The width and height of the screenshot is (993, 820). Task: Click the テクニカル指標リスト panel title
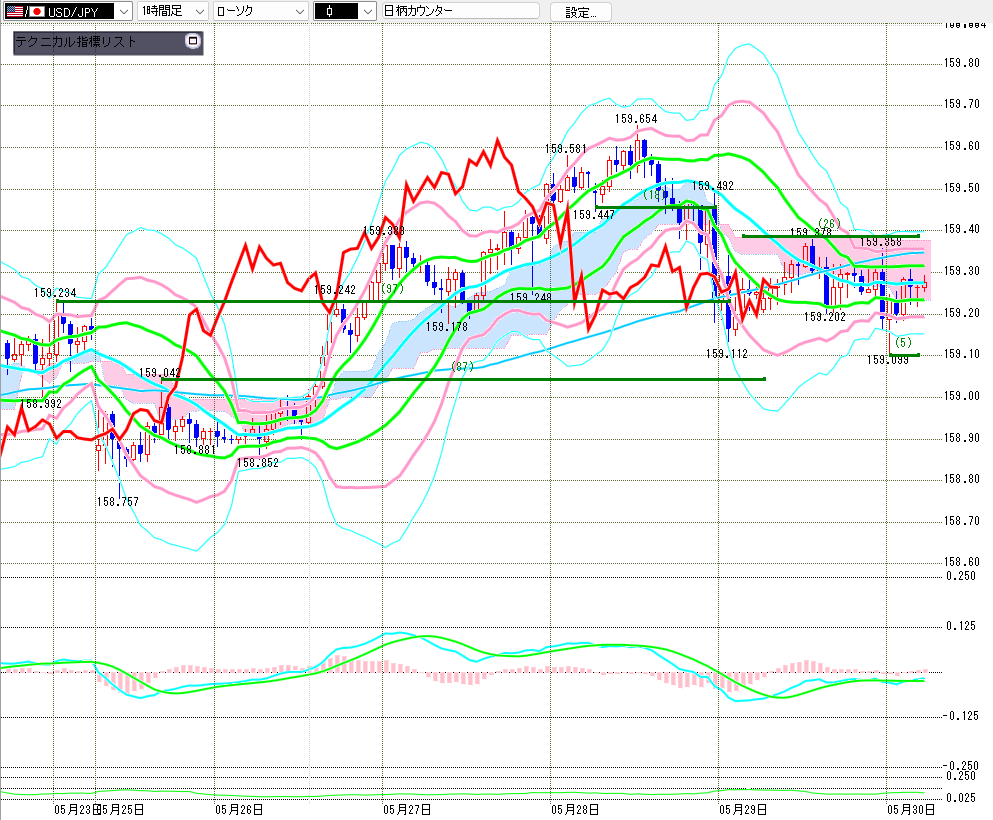coord(76,42)
